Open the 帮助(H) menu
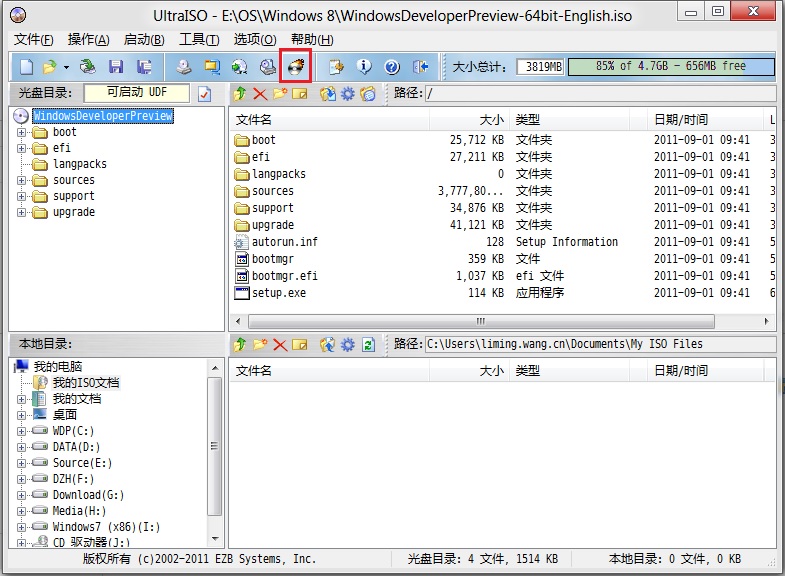Image resolution: width=785 pixels, height=576 pixels. point(312,40)
